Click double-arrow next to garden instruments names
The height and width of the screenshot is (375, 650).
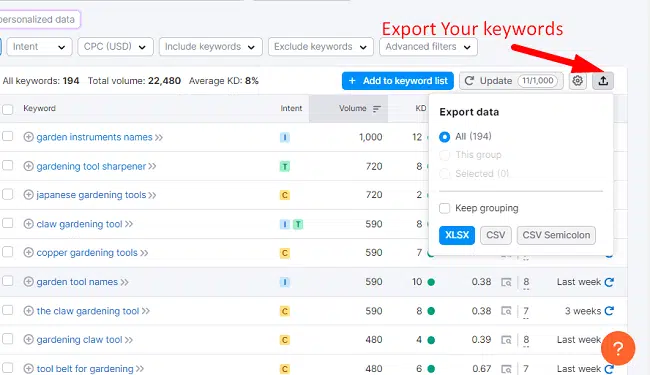coord(159,137)
